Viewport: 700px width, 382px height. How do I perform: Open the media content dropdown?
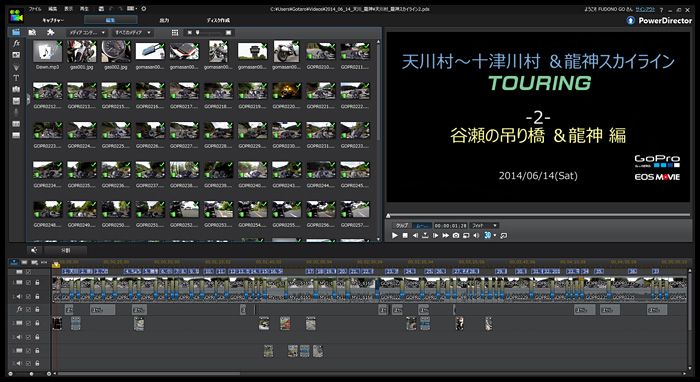pos(87,33)
